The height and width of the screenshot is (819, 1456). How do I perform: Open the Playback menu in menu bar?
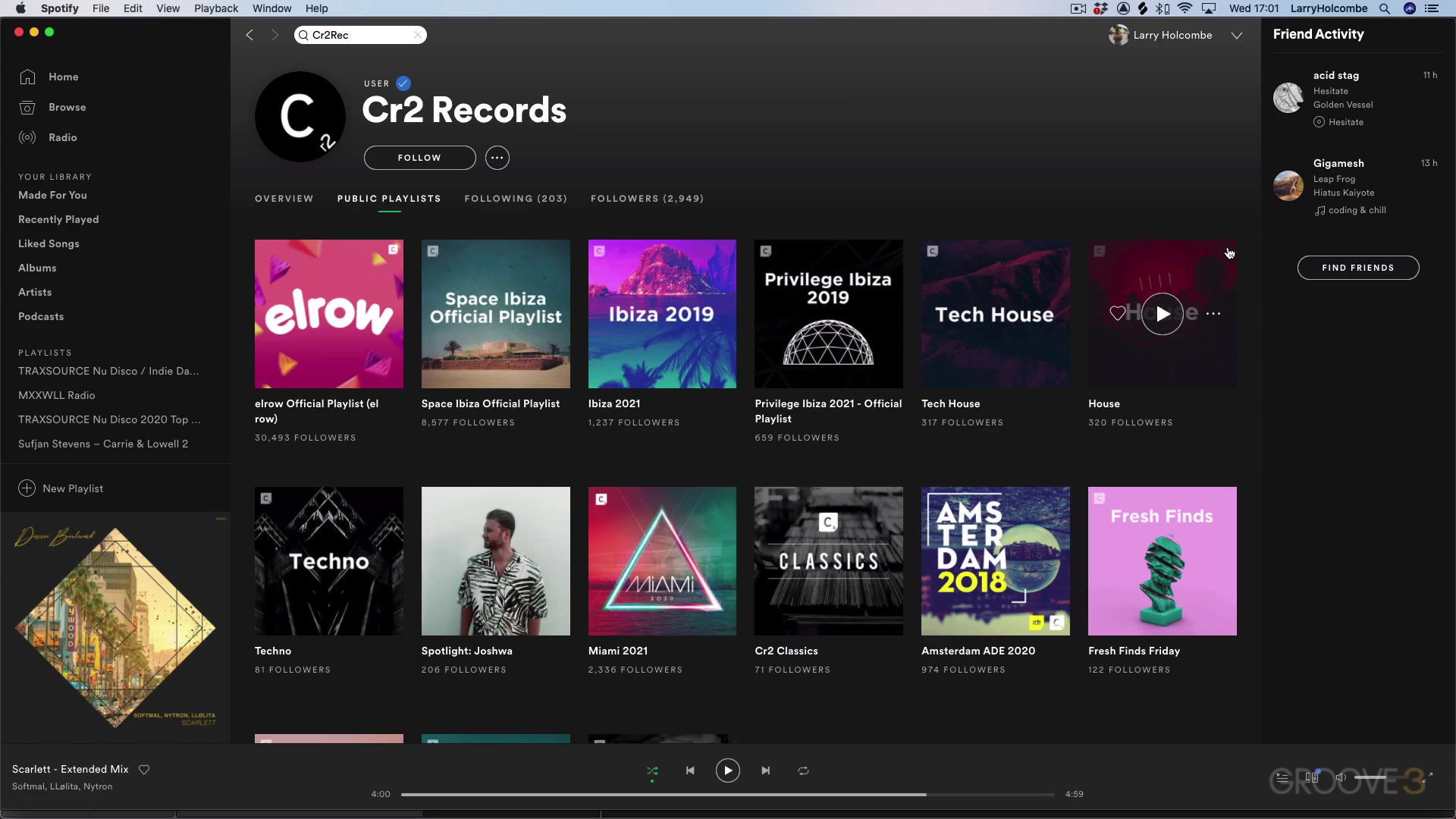tap(215, 8)
